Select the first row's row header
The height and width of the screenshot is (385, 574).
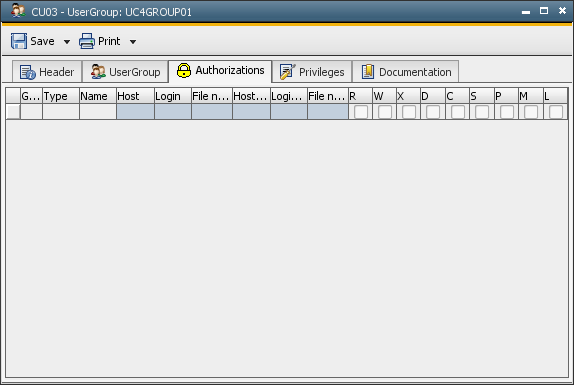[x=13, y=112]
